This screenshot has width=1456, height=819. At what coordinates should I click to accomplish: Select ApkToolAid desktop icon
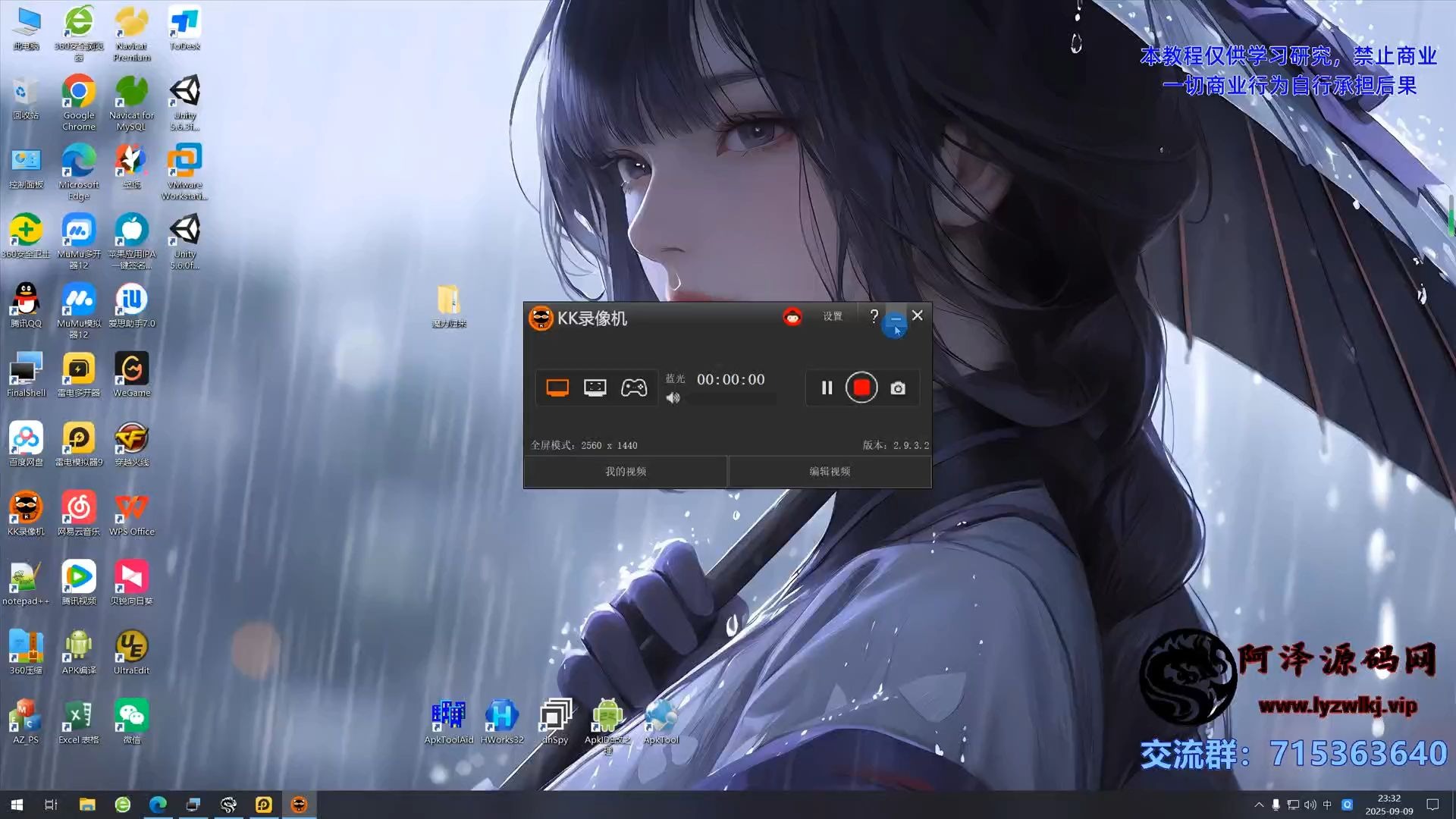coord(449,721)
